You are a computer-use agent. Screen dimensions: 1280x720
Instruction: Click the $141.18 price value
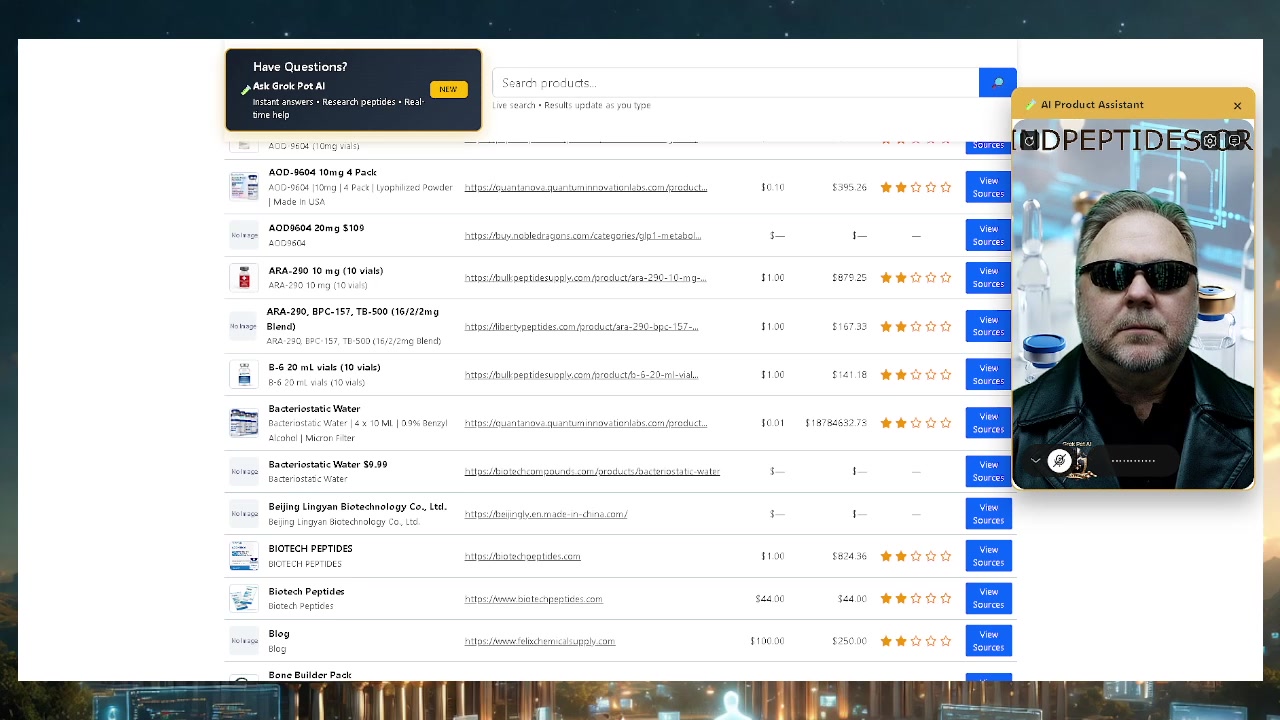[x=849, y=374]
